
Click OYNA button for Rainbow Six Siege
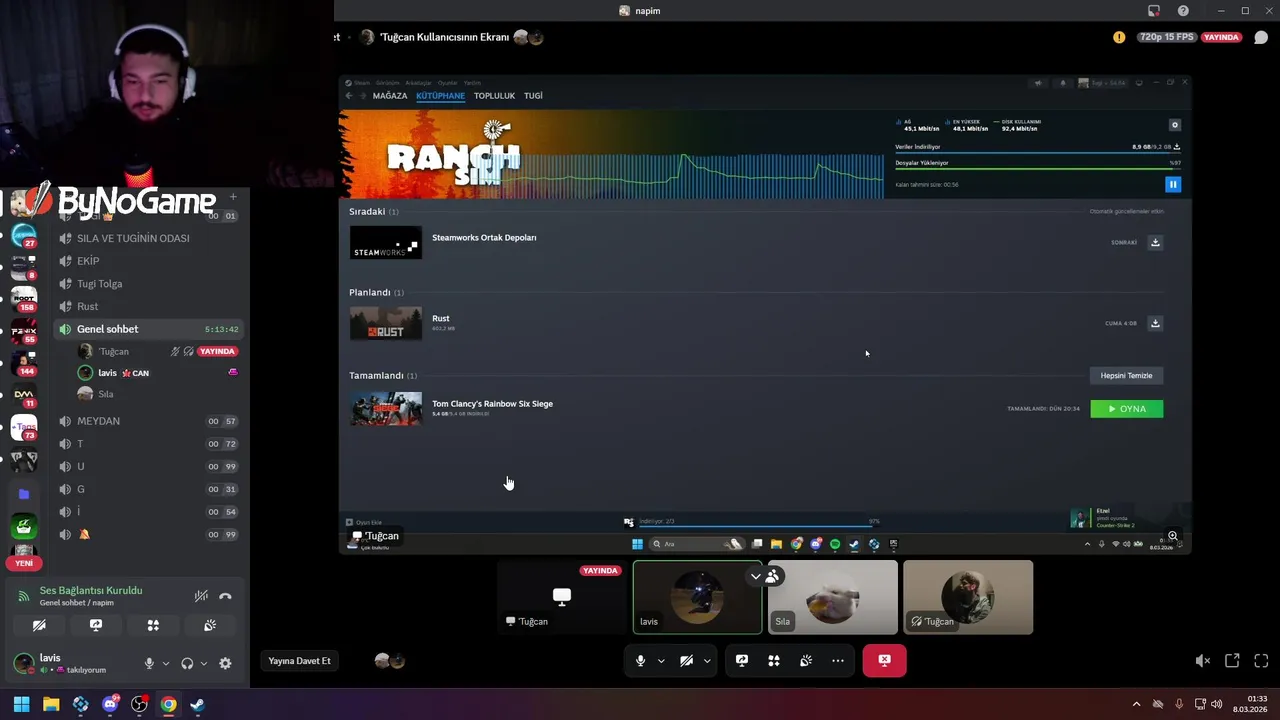click(1127, 409)
